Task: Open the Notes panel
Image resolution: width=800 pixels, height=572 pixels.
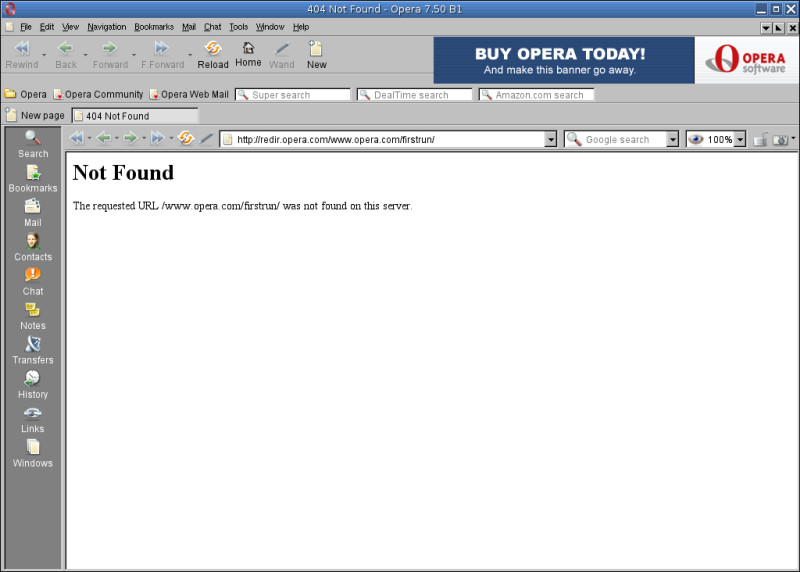Action: point(33,316)
